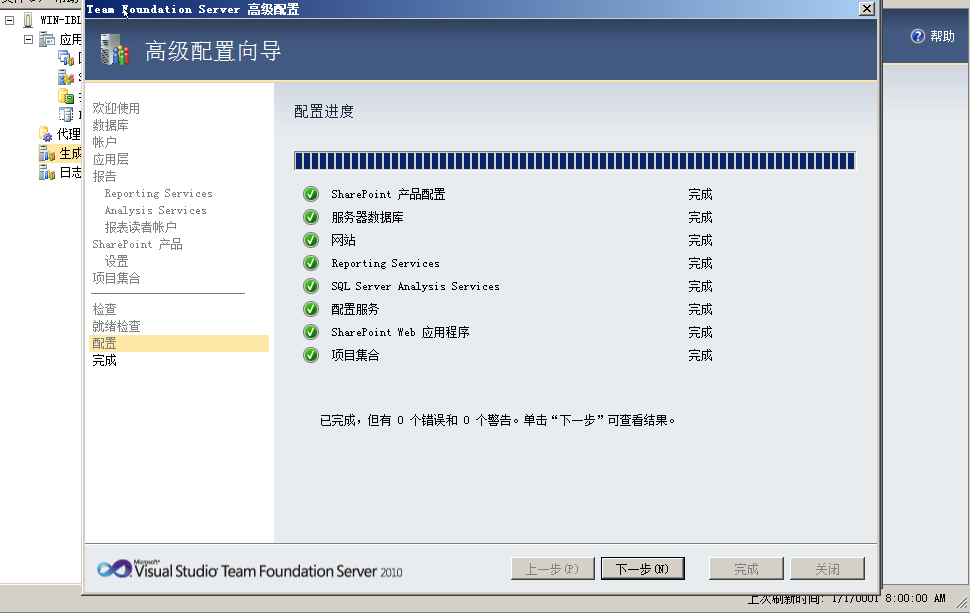The image size is (970, 613).
Task: Select 完成 step in sidebar
Action: [x=104, y=361]
